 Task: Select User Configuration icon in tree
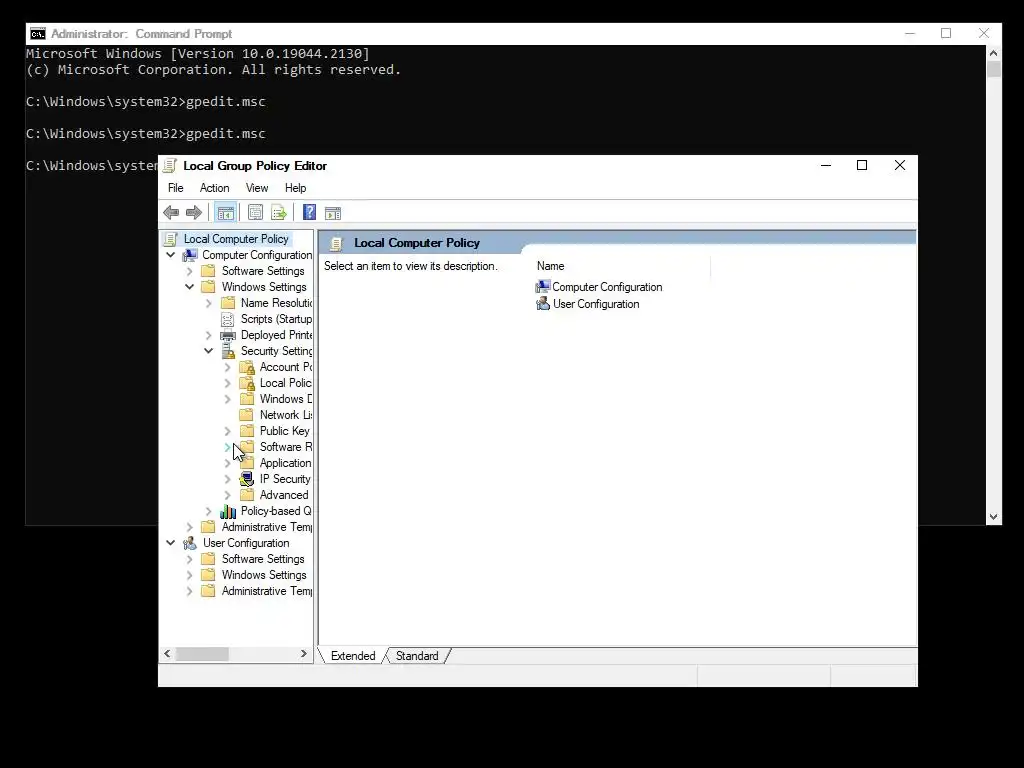(x=190, y=543)
